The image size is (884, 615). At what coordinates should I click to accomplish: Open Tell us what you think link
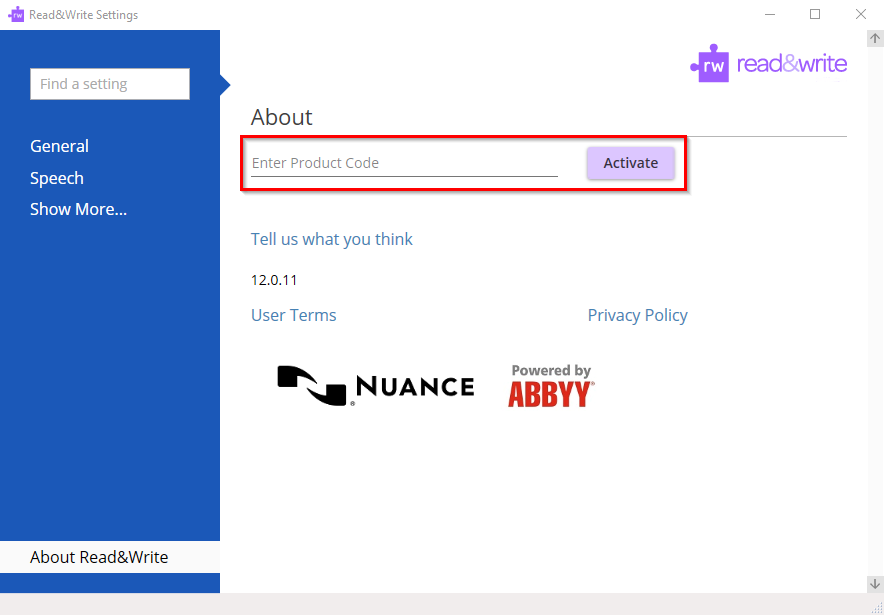point(332,239)
